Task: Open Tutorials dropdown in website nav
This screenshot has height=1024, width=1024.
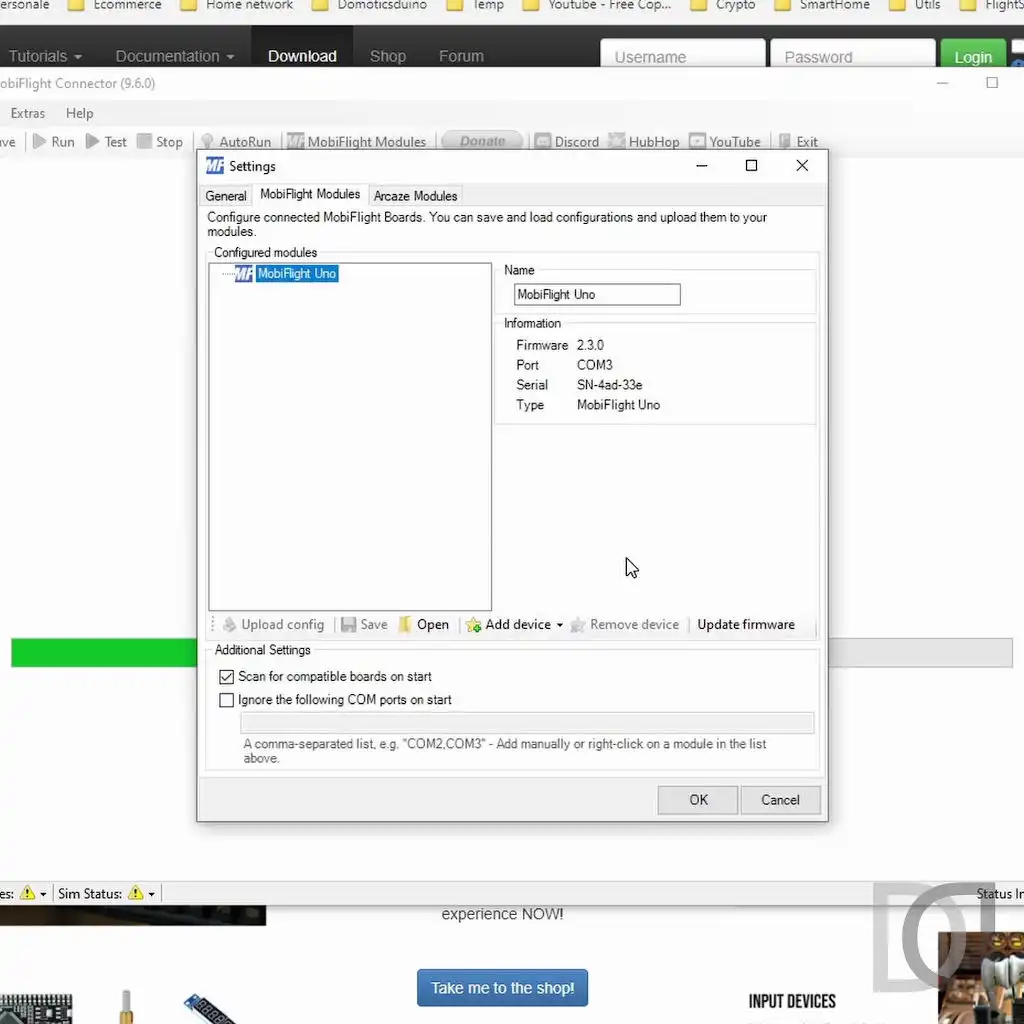Action: 45,56
